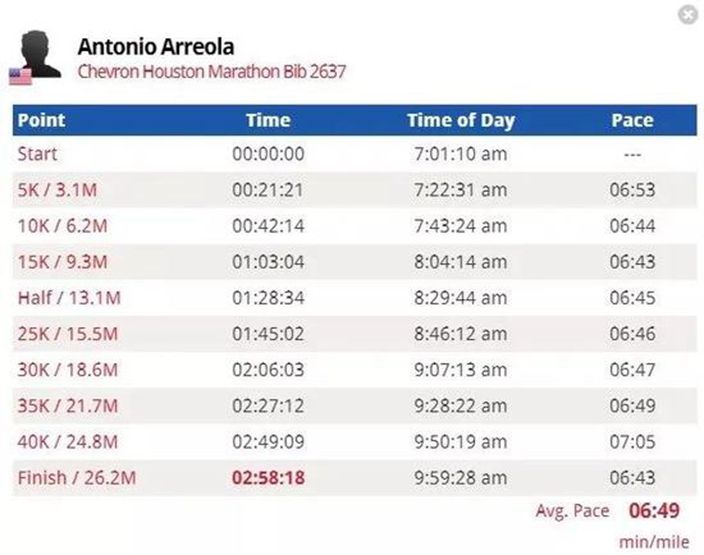Click the 15K / 9.3M split label
The image size is (704, 555).
click(x=62, y=262)
